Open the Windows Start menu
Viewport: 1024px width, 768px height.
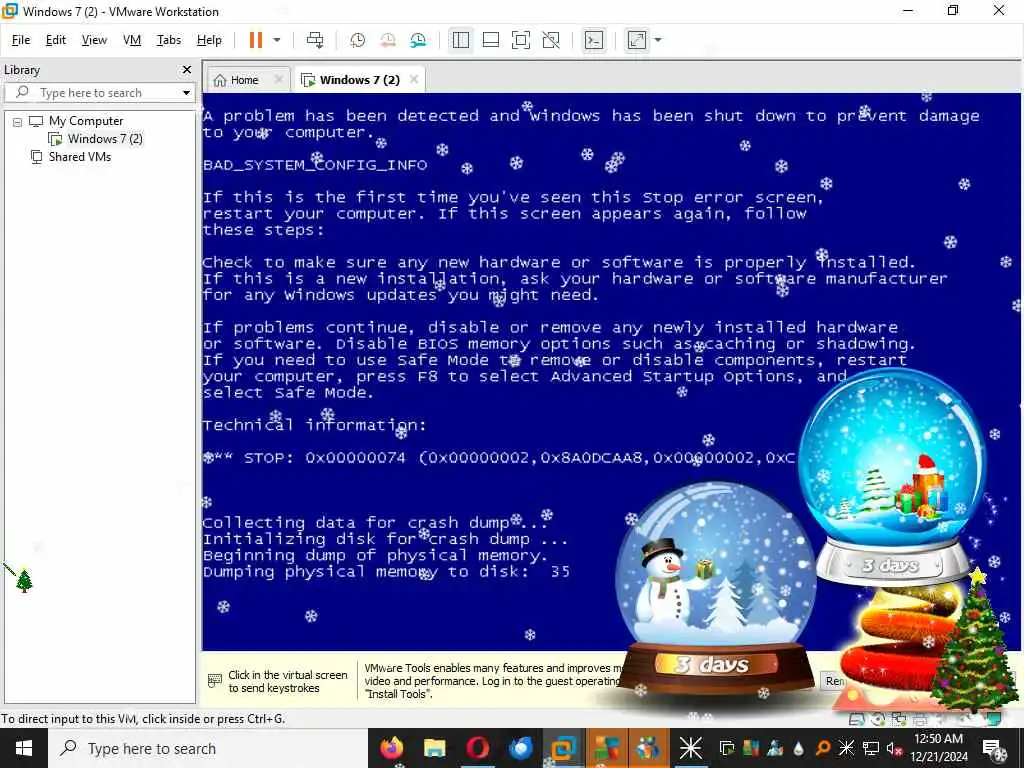click(24, 748)
